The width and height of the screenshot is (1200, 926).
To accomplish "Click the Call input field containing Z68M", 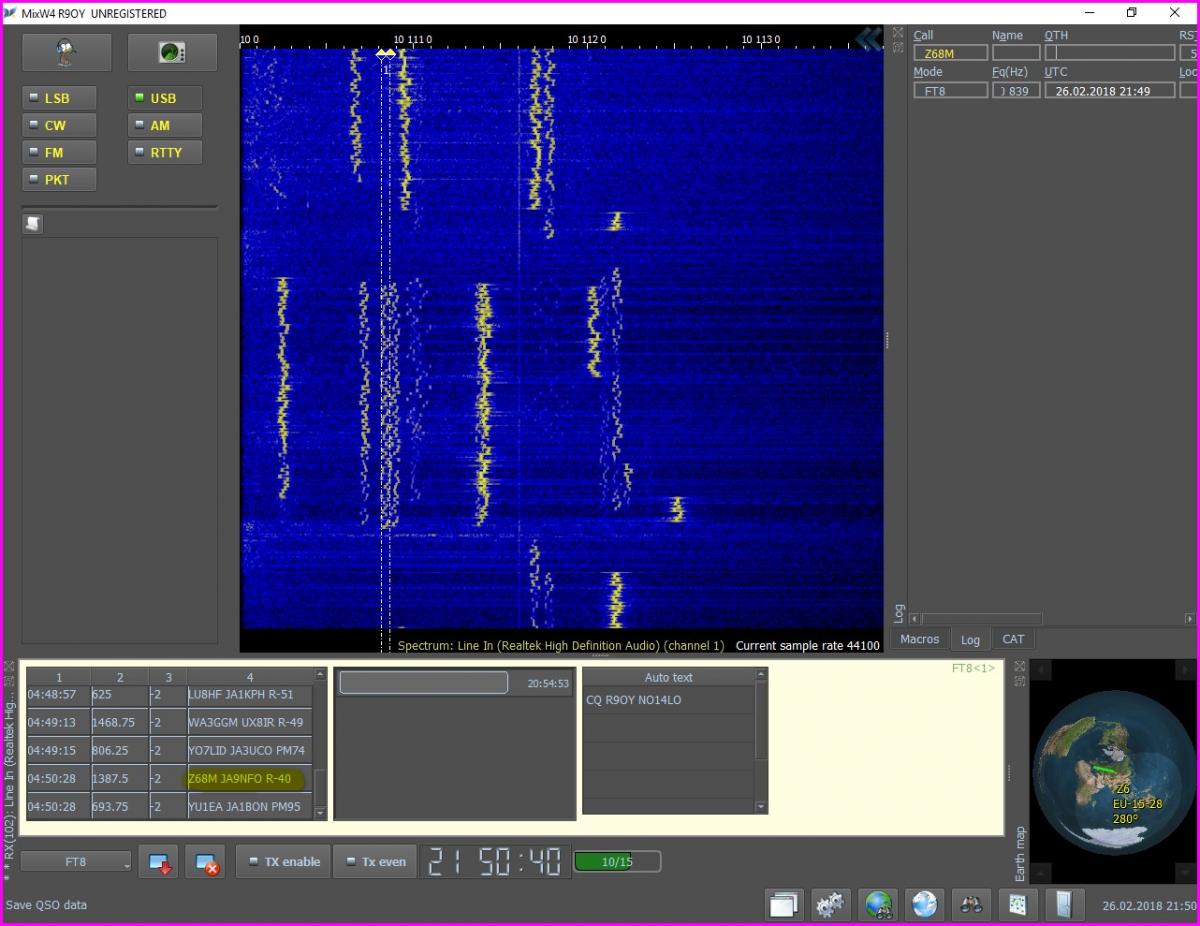I will [x=949, y=53].
